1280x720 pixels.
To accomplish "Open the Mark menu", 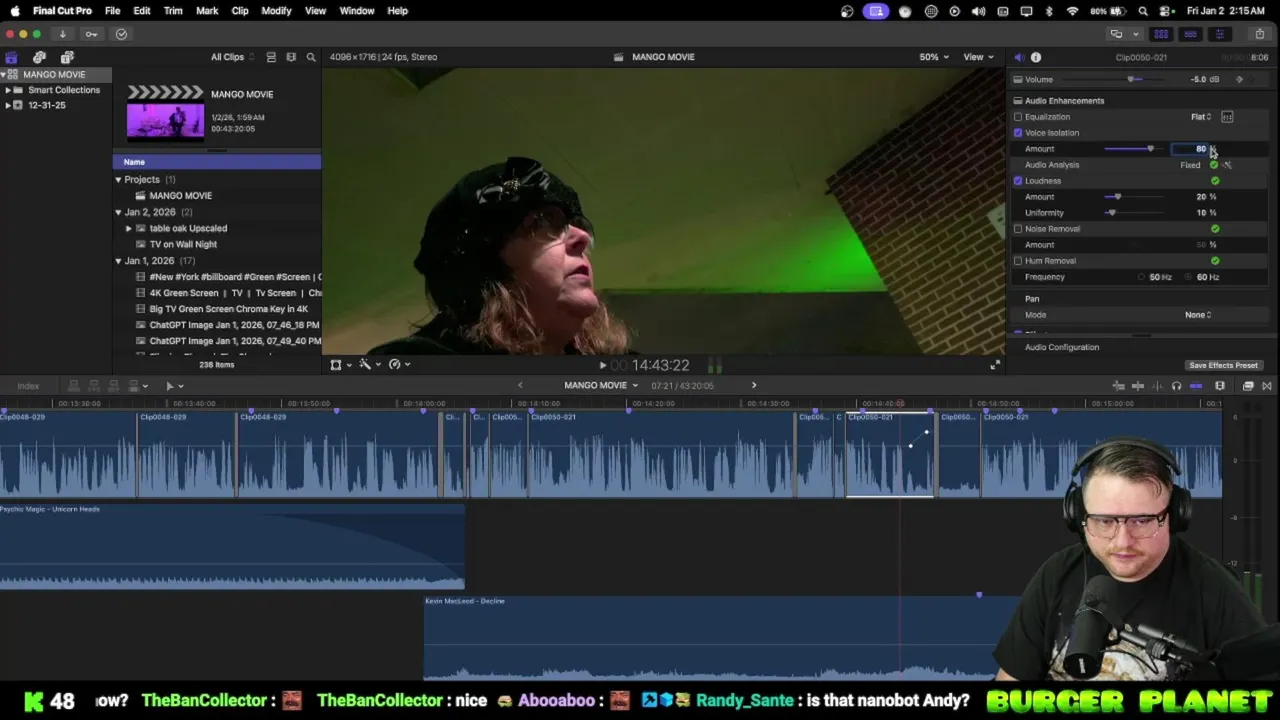I will 207,11.
